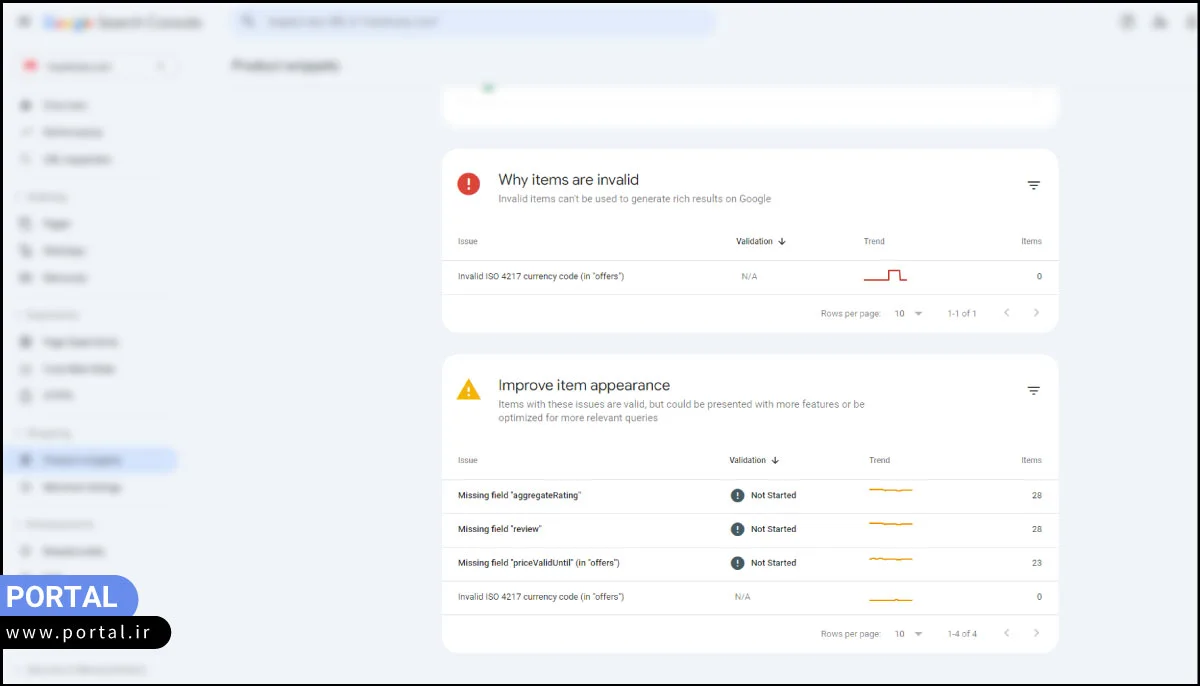1200x686 pixels.
Task: Open the Invalid ISO 4217 currency code issue
Action: coord(539,276)
